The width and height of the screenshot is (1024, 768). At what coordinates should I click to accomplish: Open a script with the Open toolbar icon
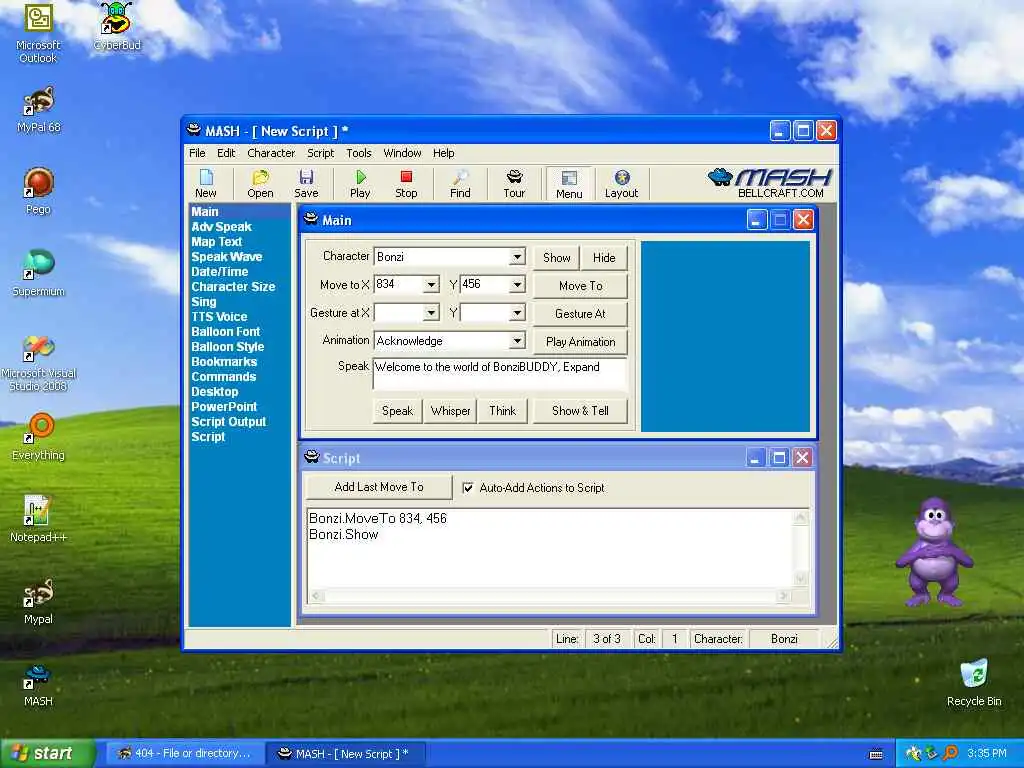pos(260,184)
